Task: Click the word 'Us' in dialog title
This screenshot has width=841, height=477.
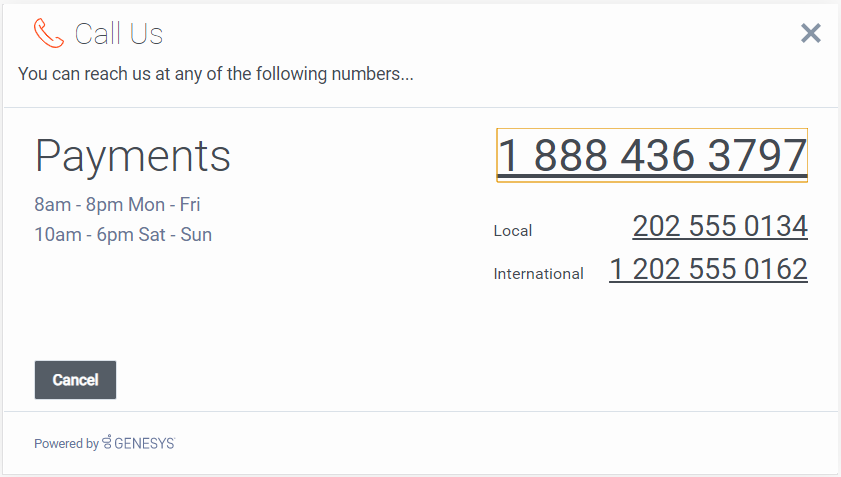Action: tap(145, 34)
